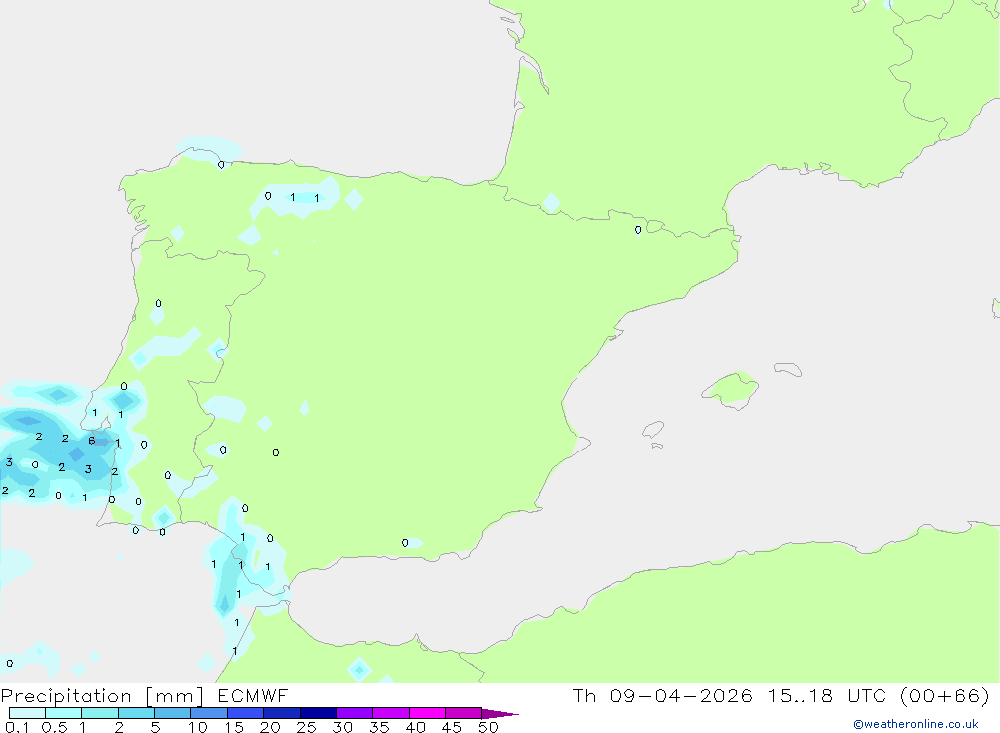Click the 10–15 mm legend color swatch
This screenshot has height=733, width=1000.
(209, 713)
